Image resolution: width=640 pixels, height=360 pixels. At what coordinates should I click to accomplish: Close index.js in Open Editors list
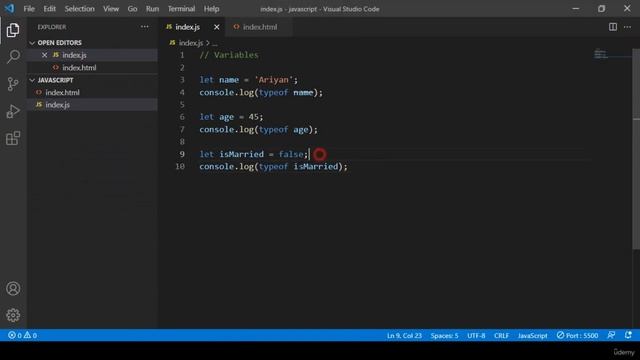click(x=44, y=55)
